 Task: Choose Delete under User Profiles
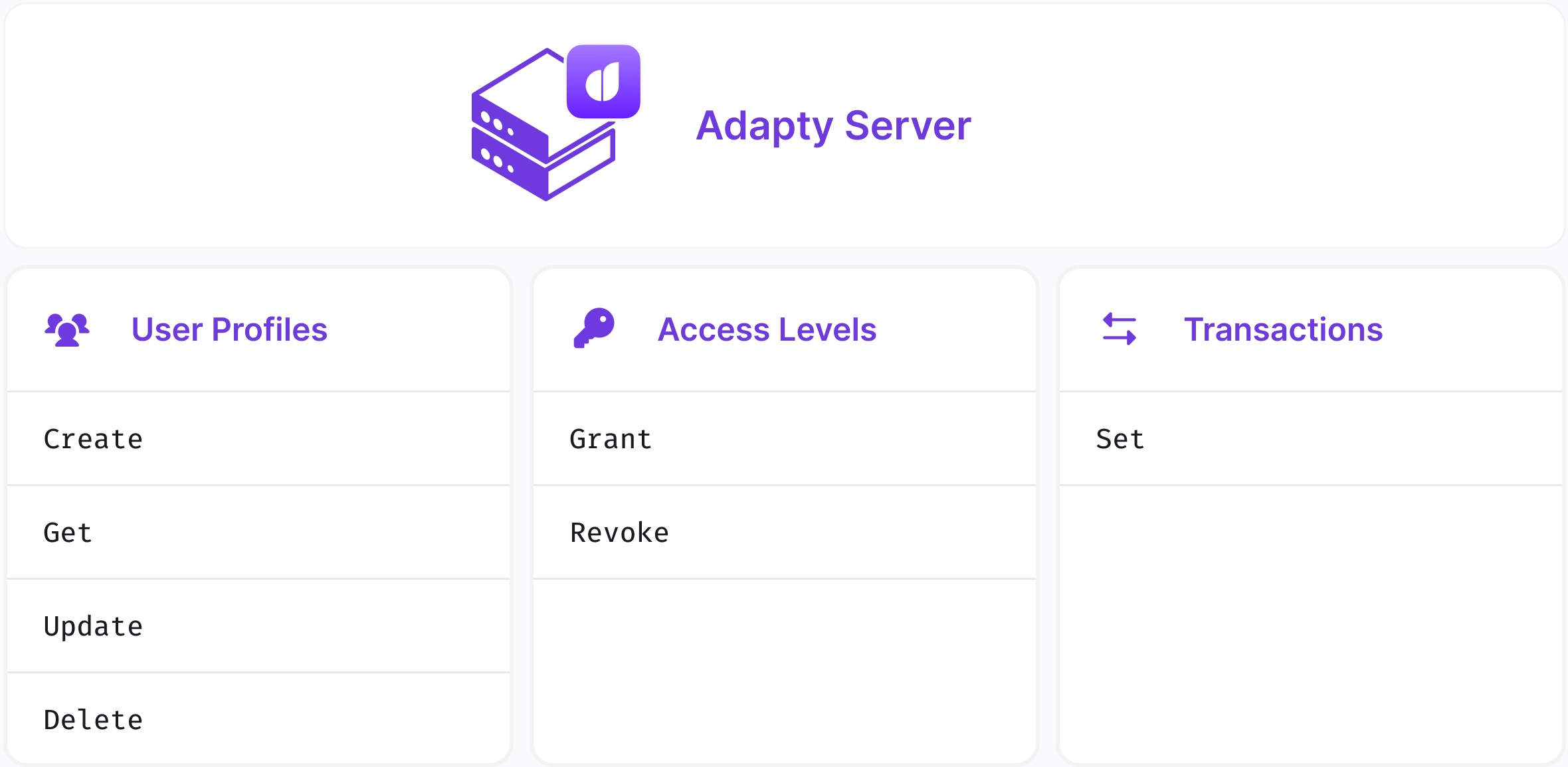(x=93, y=720)
